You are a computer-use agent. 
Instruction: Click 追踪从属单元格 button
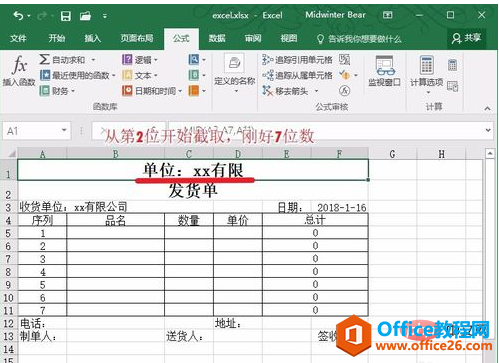click(297, 75)
